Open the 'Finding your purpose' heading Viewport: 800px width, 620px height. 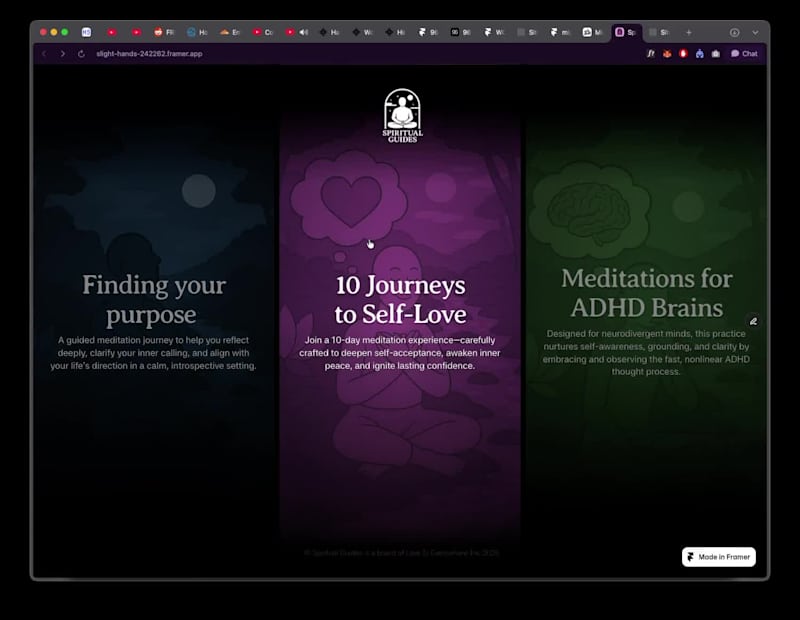coord(153,300)
